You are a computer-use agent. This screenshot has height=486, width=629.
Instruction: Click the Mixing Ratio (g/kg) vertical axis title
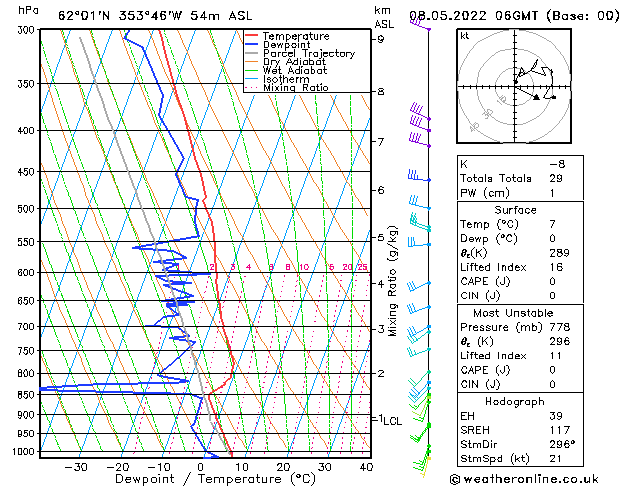coord(393,281)
